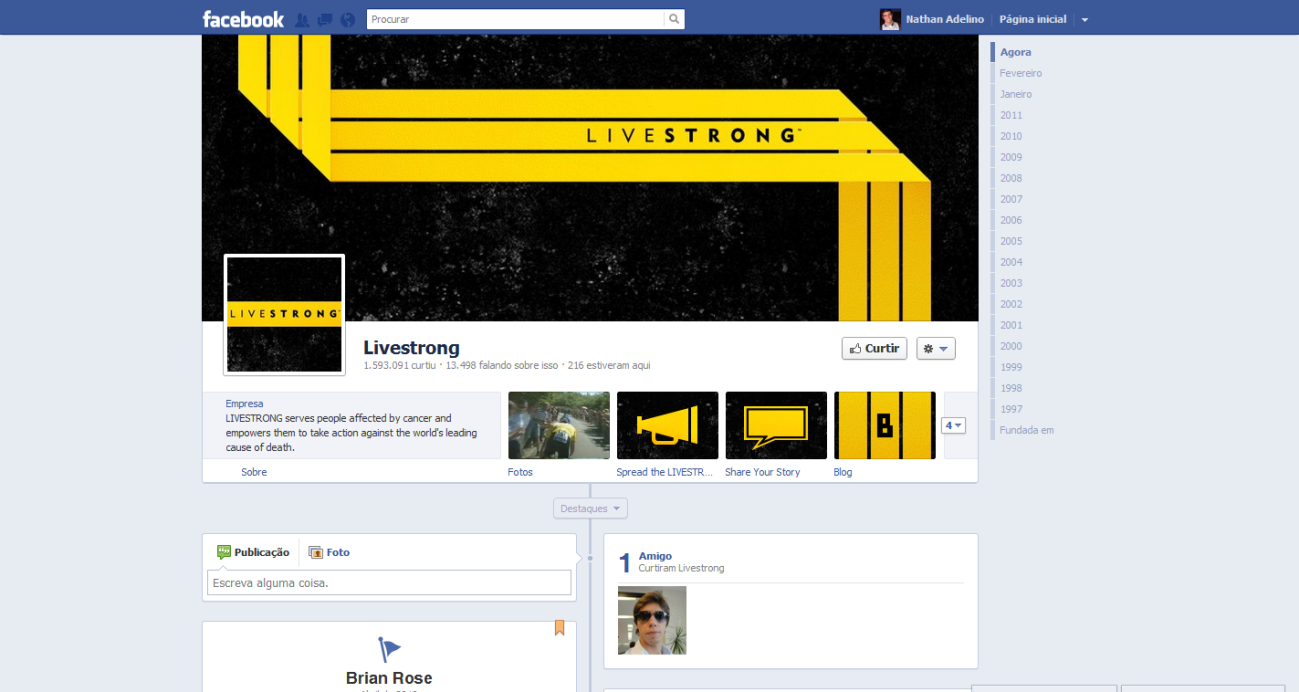Open the Brian Rose milestone title

click(389, 678)
